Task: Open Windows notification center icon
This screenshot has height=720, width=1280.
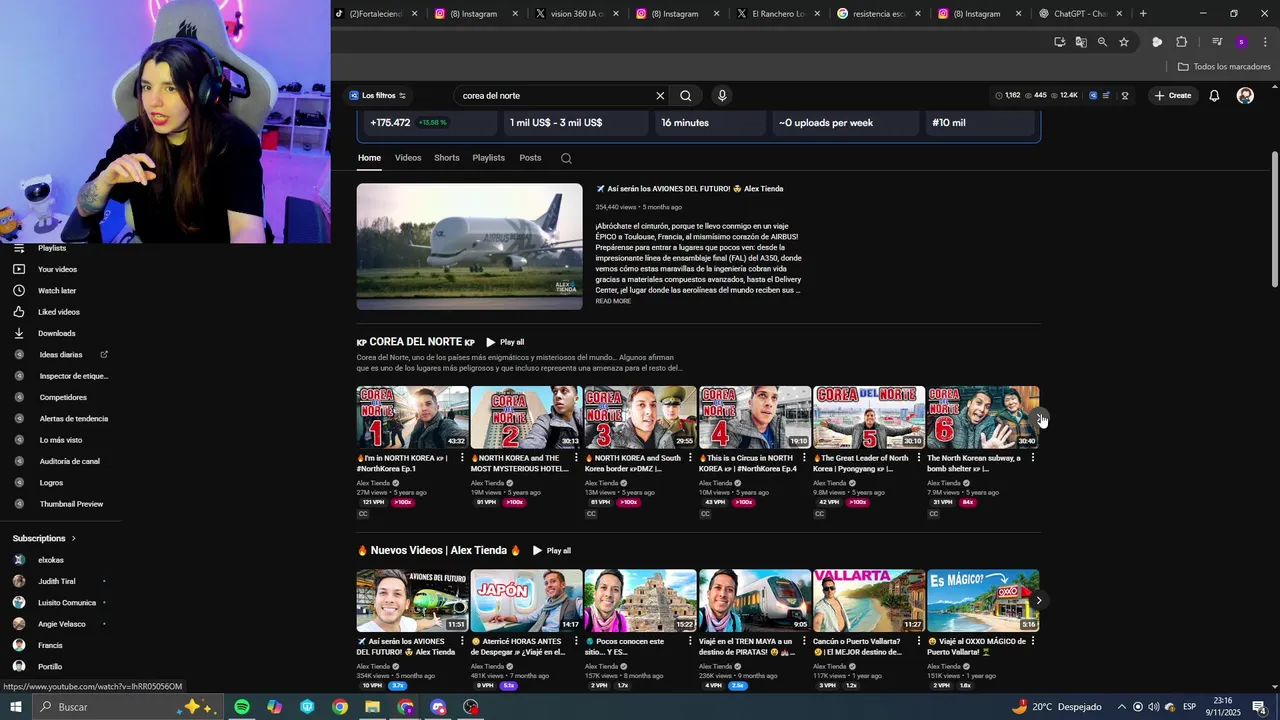Action: (1259, 707)
